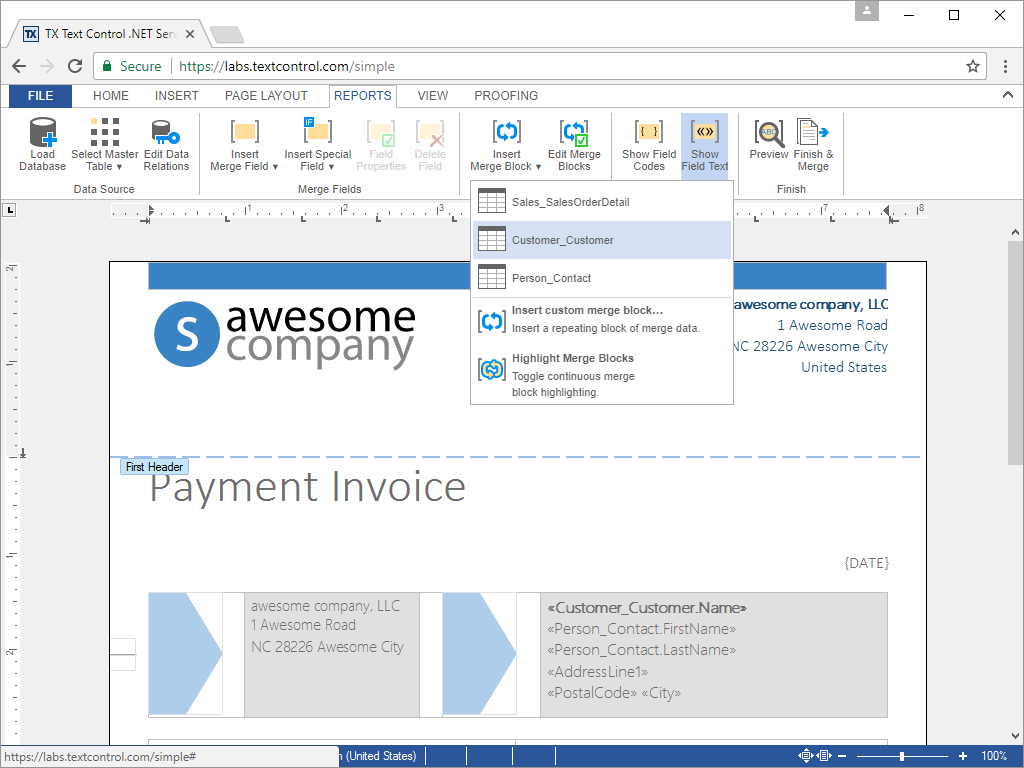Viewport: 1024px width, 768px height.
Task: Select the REPORTS tab
Action: [x=362, y=96]
